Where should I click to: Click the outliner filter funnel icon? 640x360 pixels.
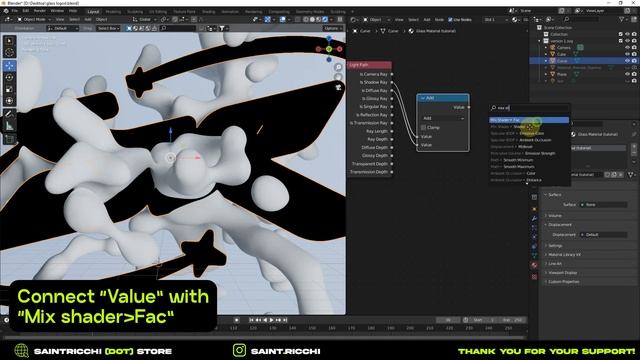[x=622, y=19]
